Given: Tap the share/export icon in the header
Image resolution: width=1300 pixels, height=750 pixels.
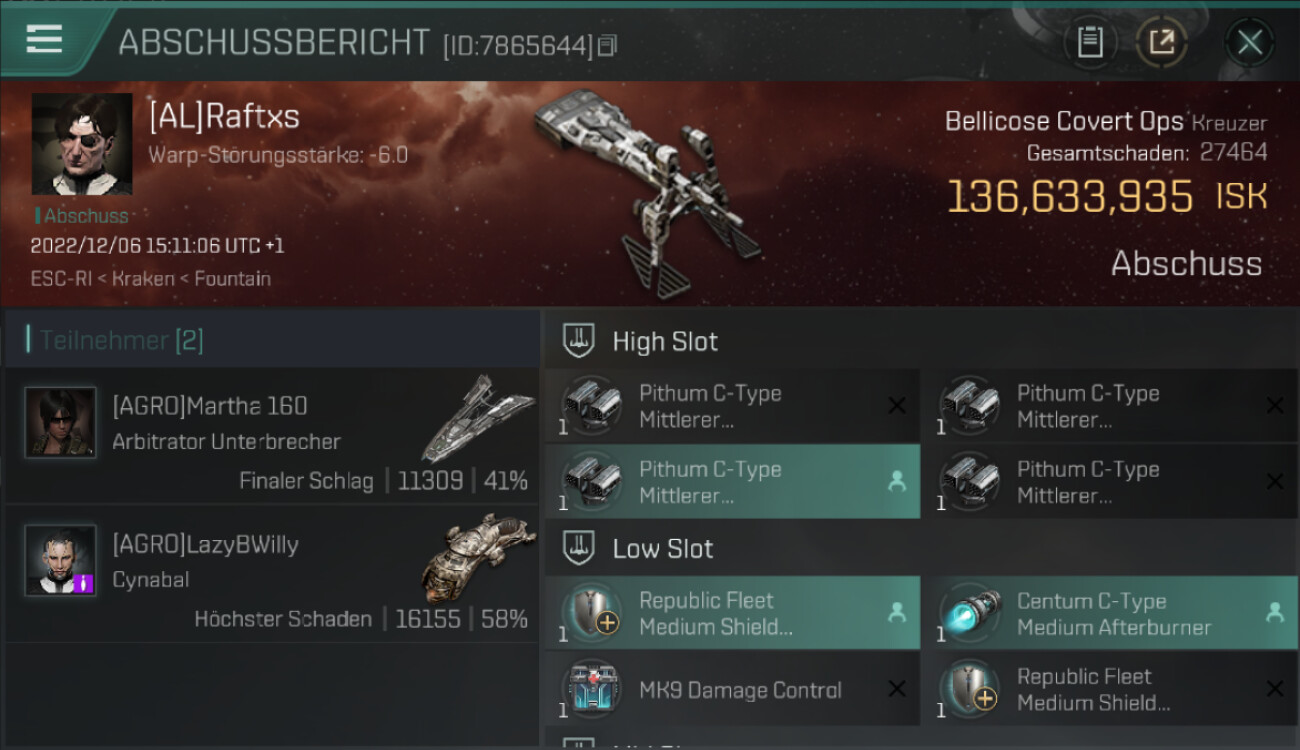Looking at the screenshot, I should [x=1161, y=42].
